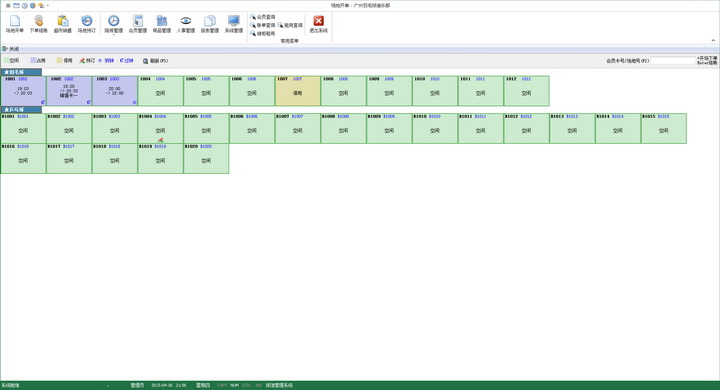Click the 关闭 close tab button
The width and height of the screenshot is (720, 390).
pos(11,49)
